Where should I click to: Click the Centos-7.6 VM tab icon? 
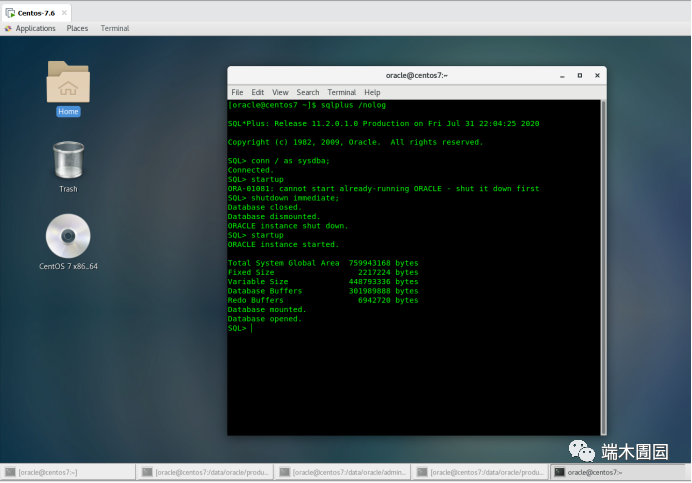pos(10,13)
